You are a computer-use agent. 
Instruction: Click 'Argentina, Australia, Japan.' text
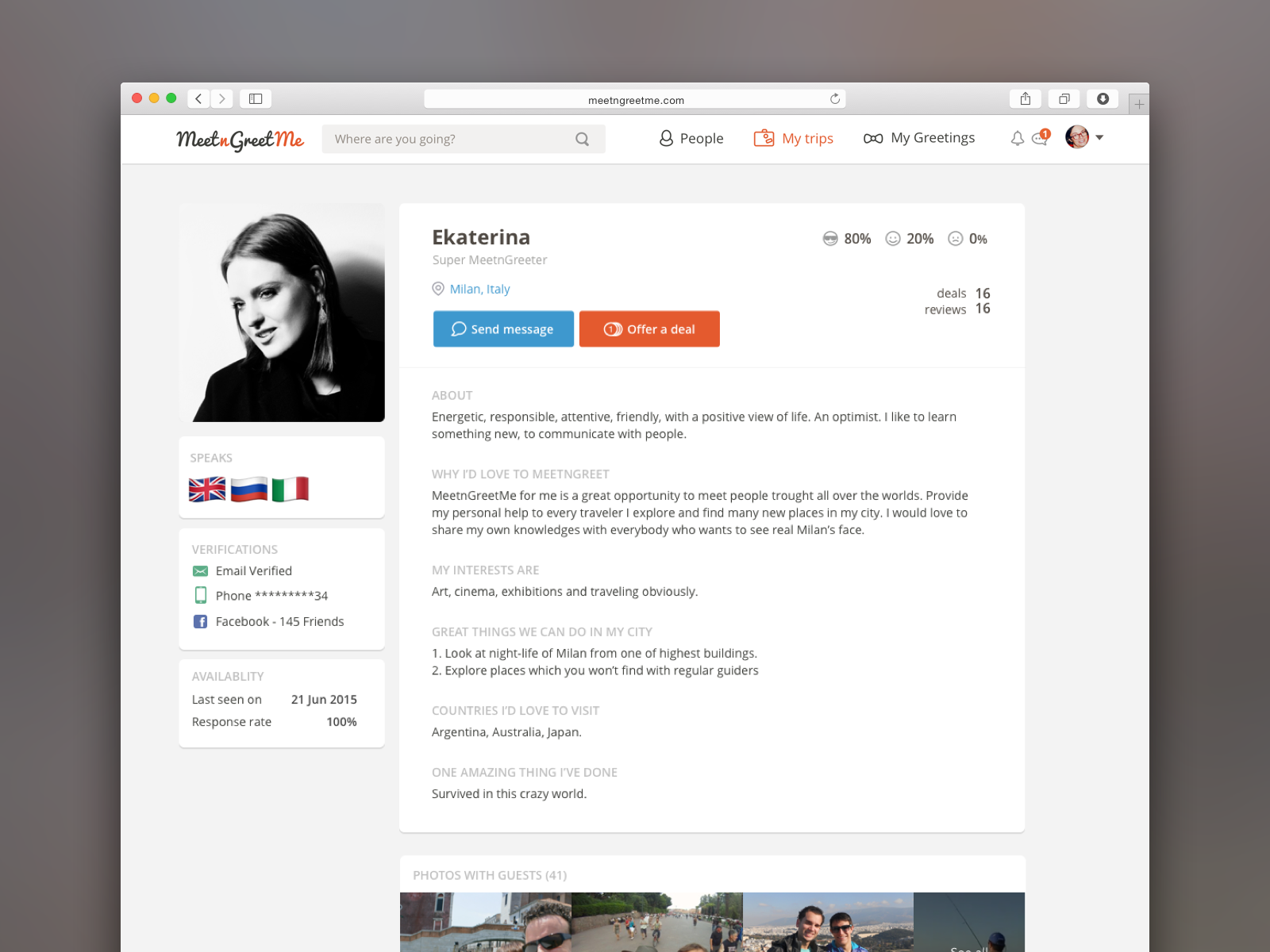point(506,732)
